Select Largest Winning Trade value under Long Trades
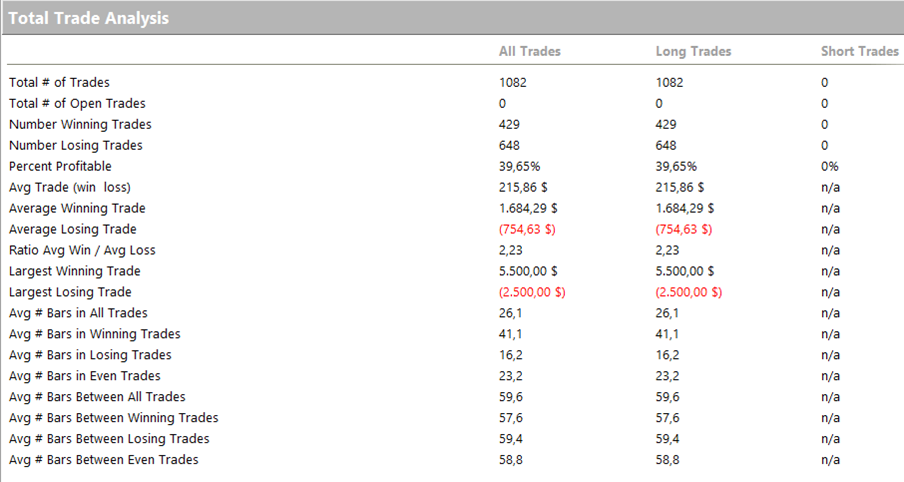904x482 pixels. click(x=689, y=272)
